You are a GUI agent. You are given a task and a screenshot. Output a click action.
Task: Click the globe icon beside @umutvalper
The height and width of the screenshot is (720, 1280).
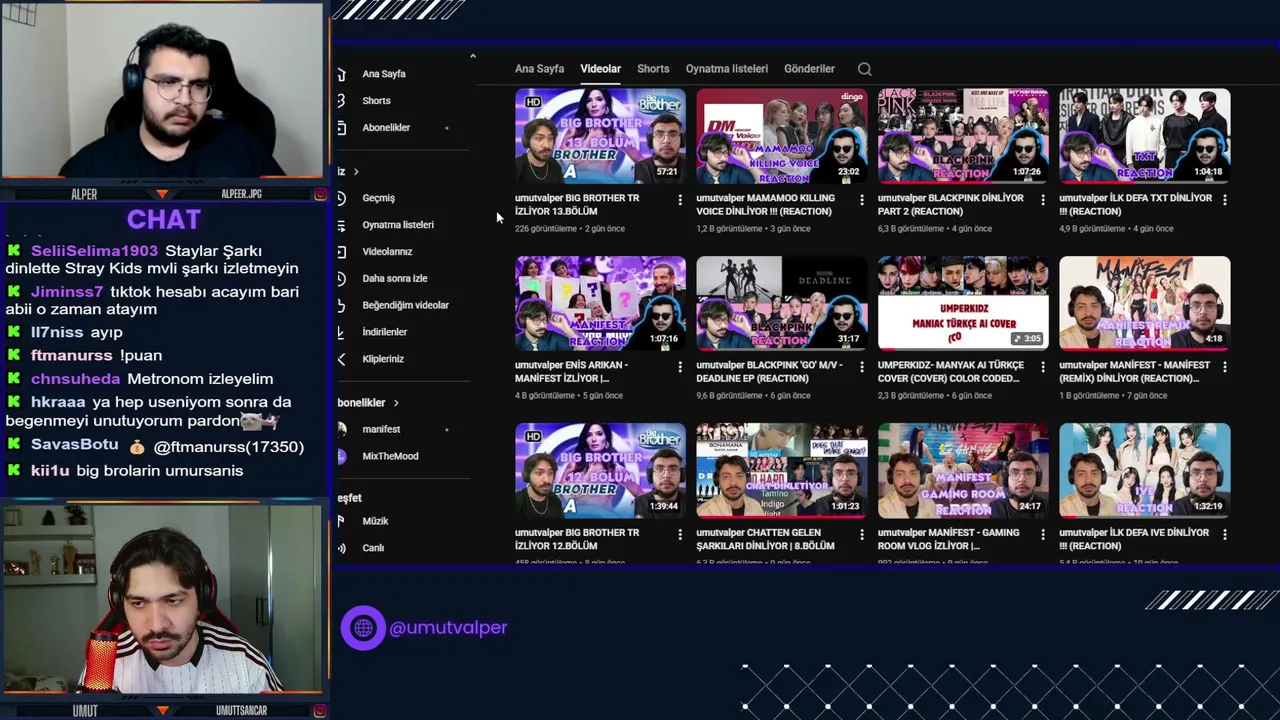tap(363, 628)
